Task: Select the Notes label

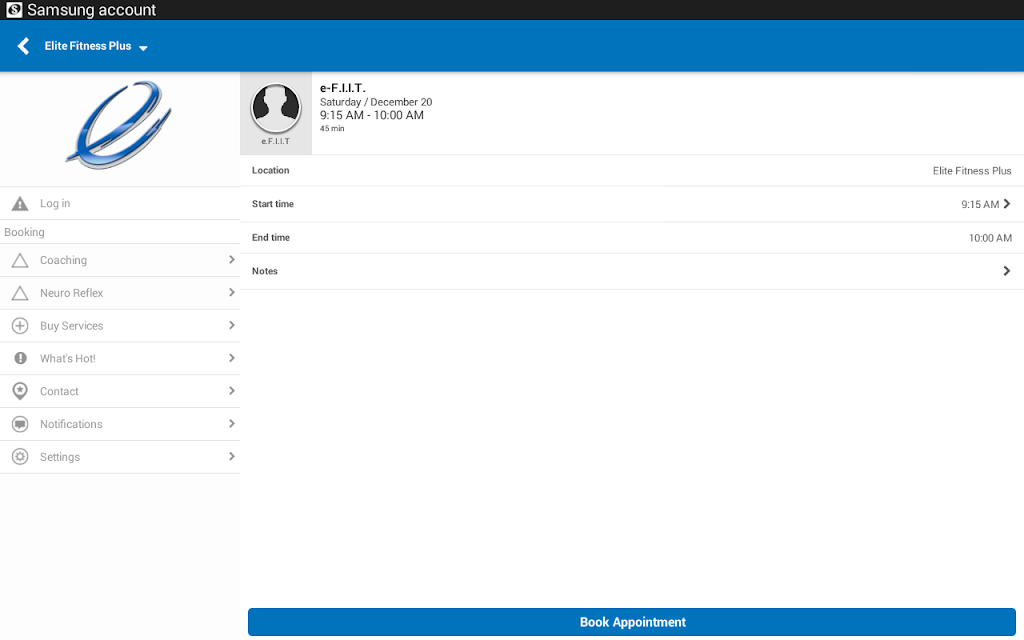Action: (x=264, y=271)
